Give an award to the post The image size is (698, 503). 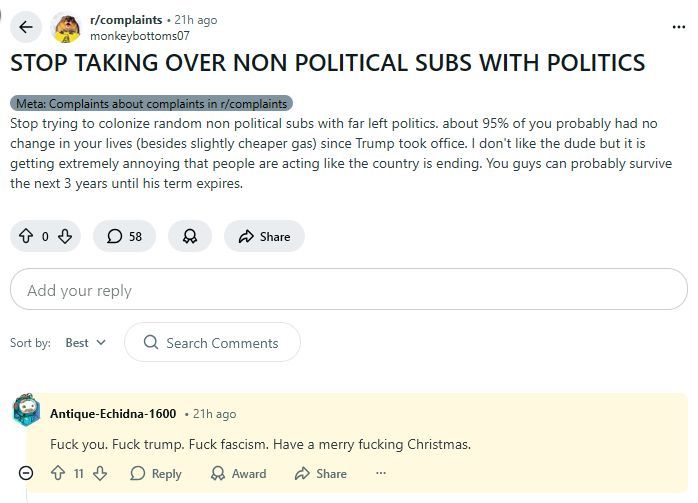(190, 236)
